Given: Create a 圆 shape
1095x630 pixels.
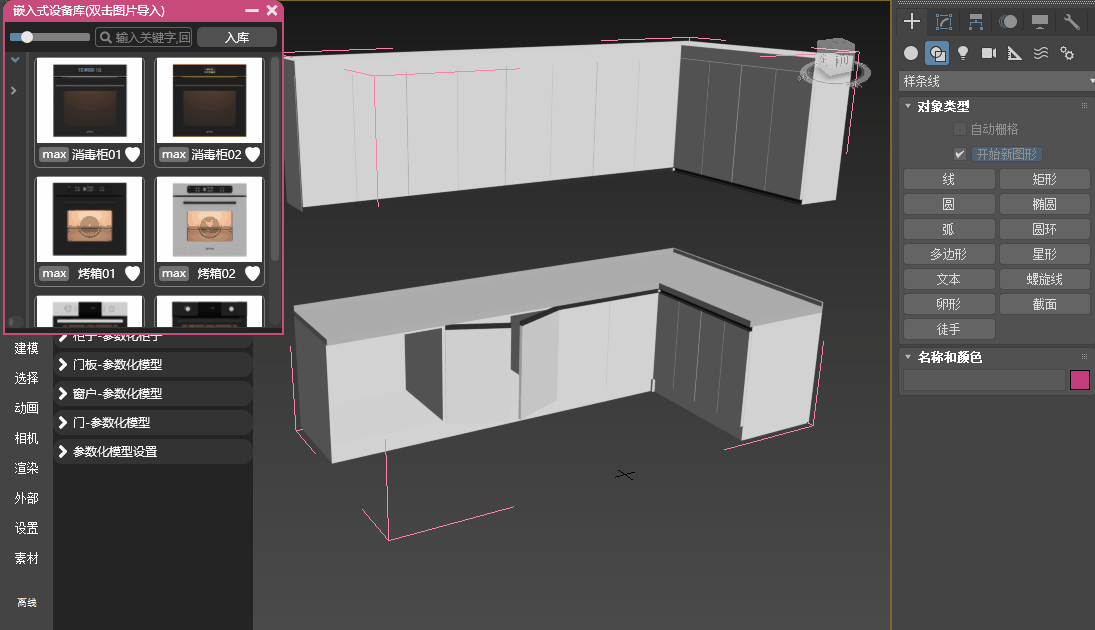Looking at the screenshot, I should [949, 204].
